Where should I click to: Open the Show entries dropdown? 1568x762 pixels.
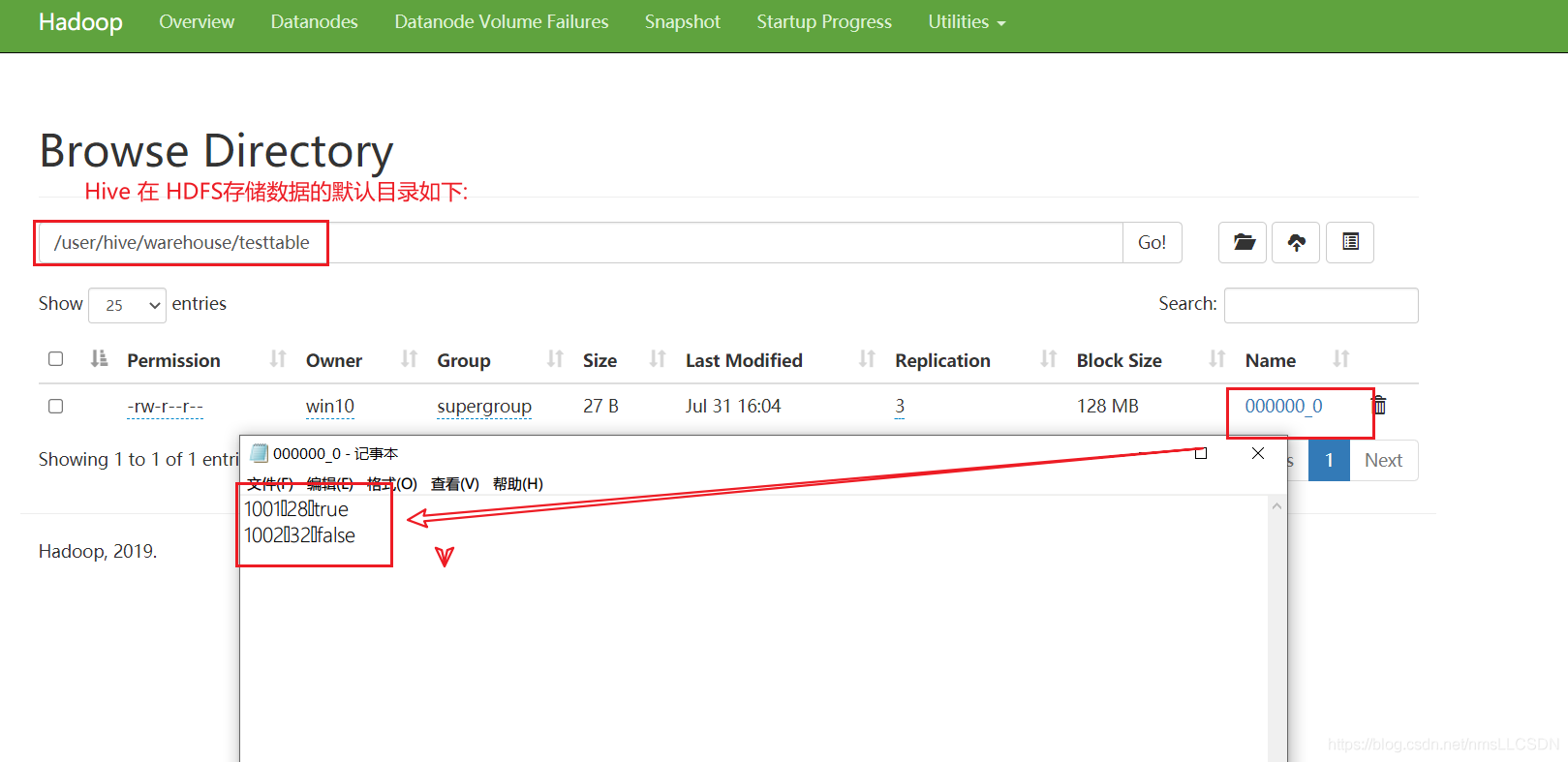pyautogui.click(x=127, y=305)
